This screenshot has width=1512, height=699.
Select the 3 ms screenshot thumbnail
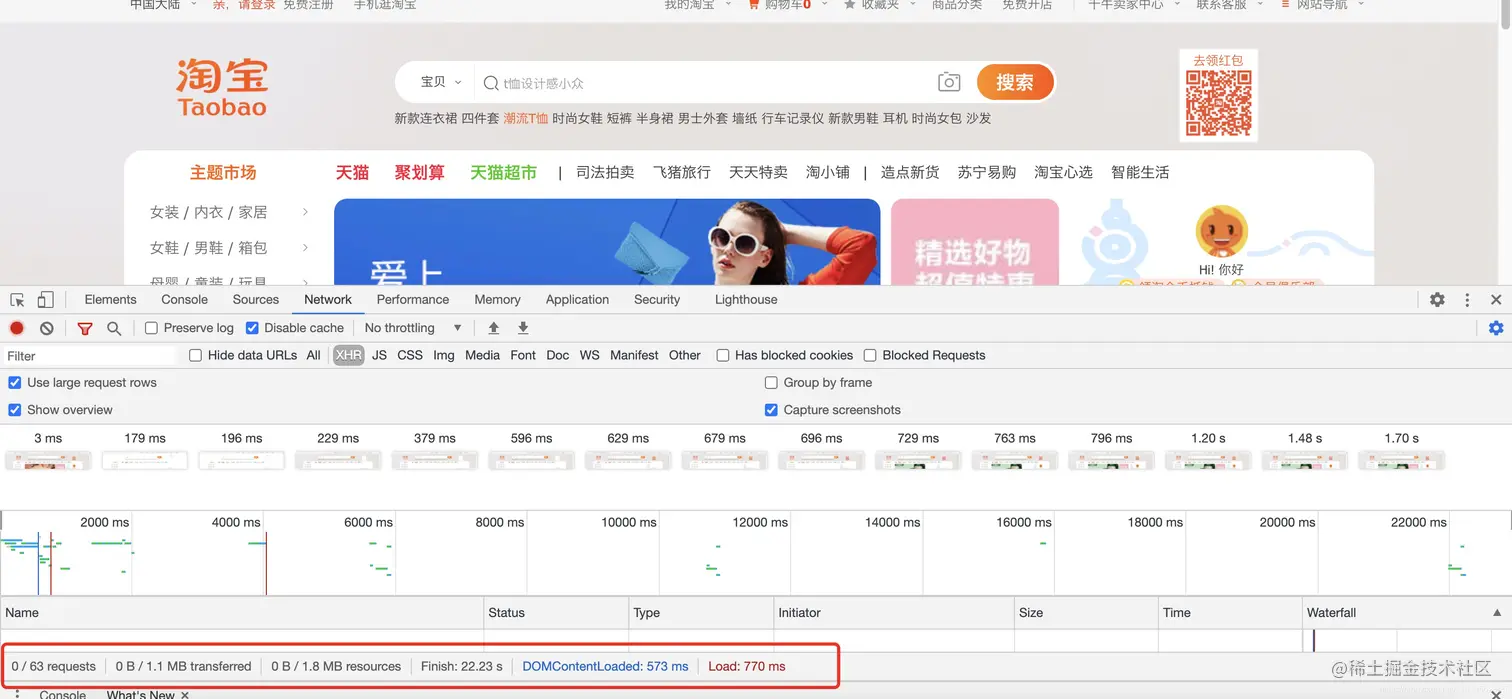(48, 461)
